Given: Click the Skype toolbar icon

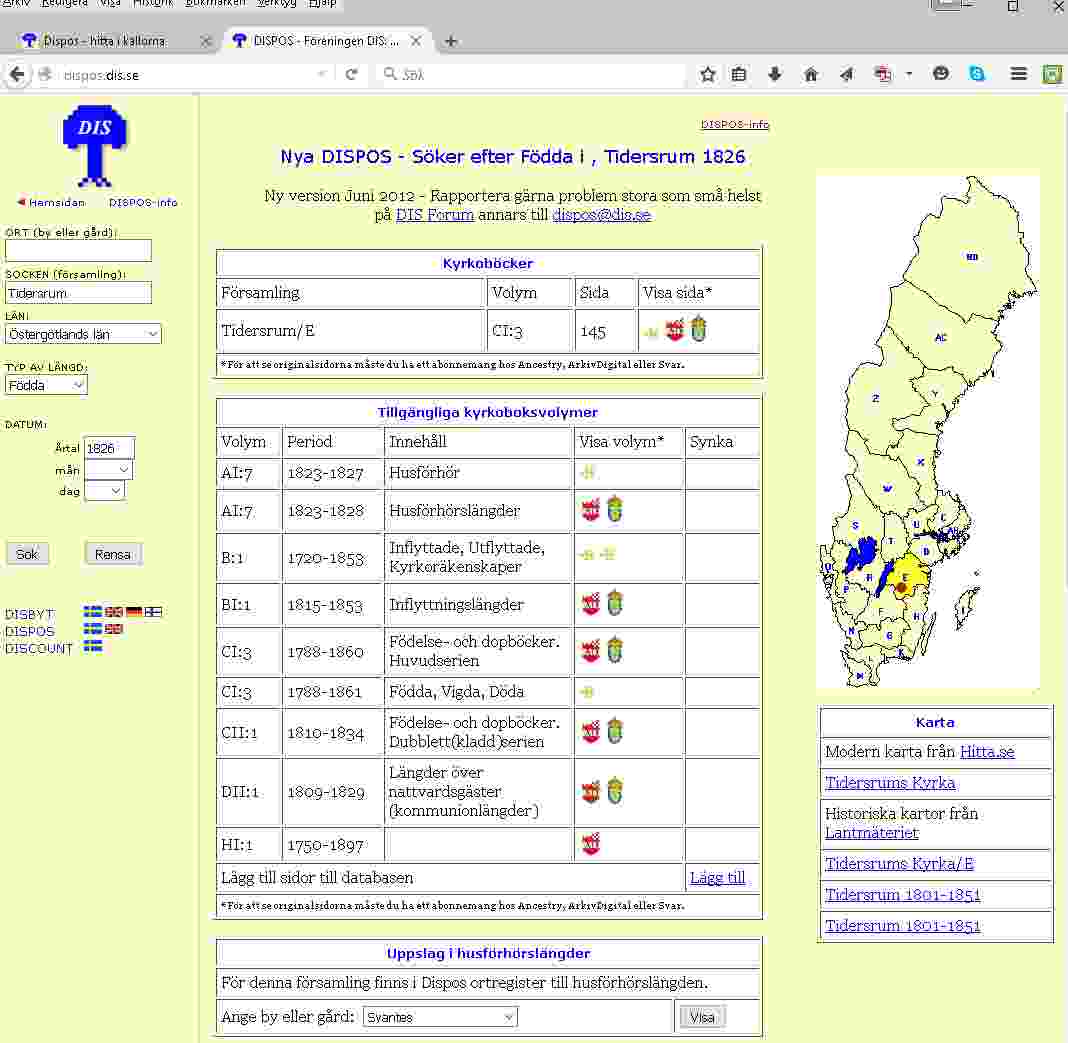Looking at the screenshot, I should pyautogui.click(x=977, y=74).
